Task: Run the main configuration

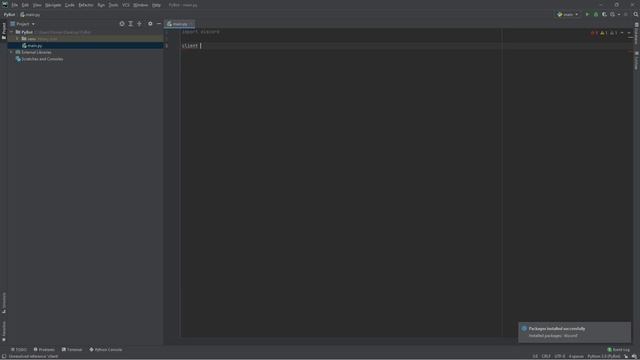Action: pos(587,15)
